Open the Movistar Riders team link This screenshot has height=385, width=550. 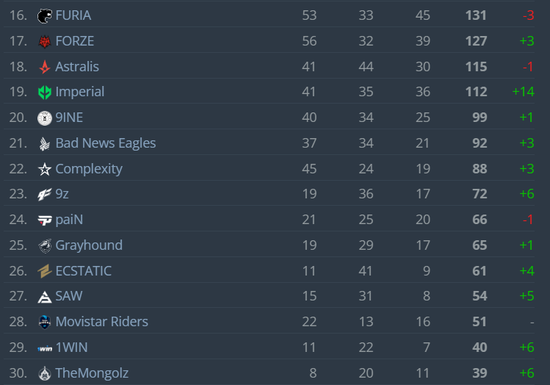102,322
